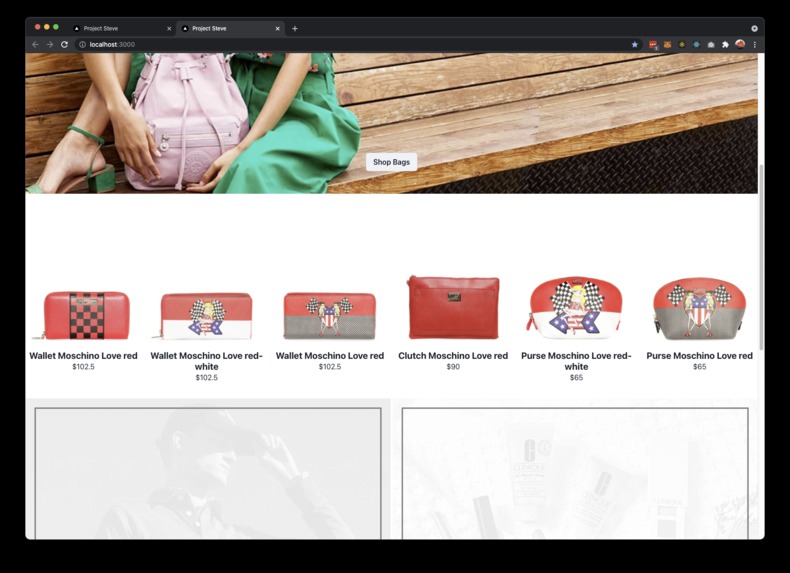The height and width of the screenshot is (573, 790).
Task: Open the Chrome profile avatar
Action: point(740,44)
